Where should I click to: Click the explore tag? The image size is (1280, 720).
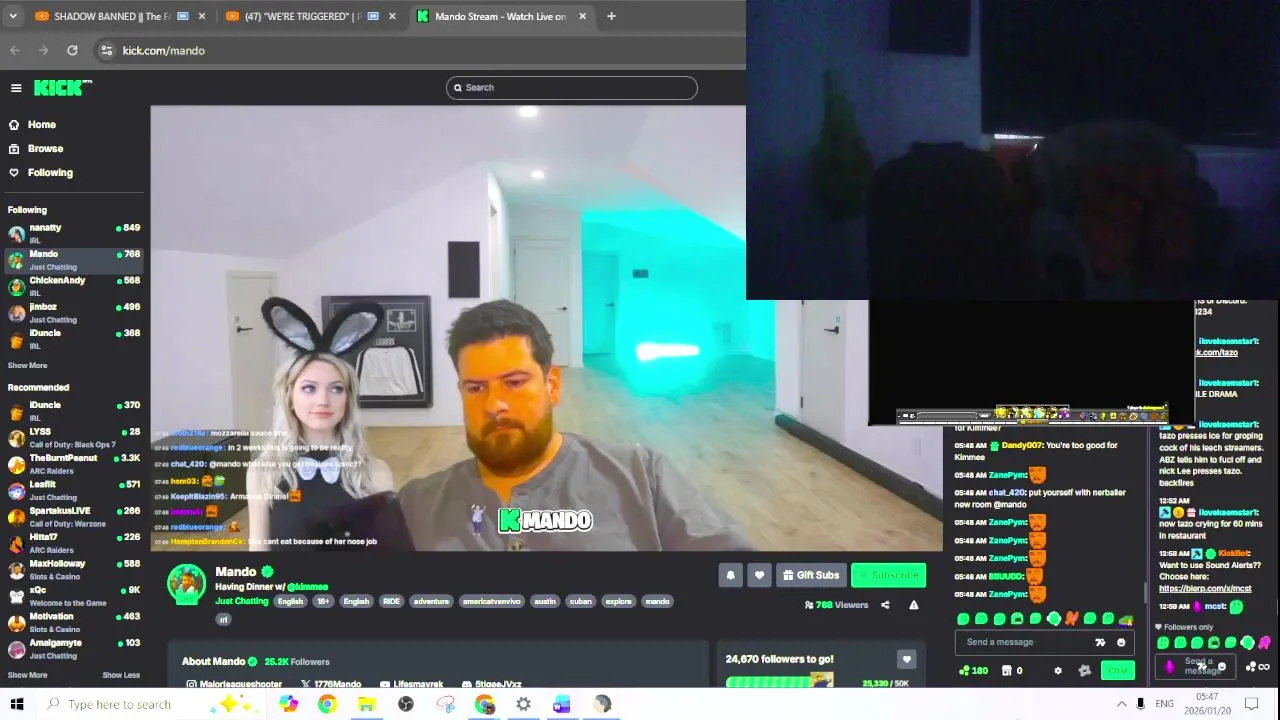(618, 602)
